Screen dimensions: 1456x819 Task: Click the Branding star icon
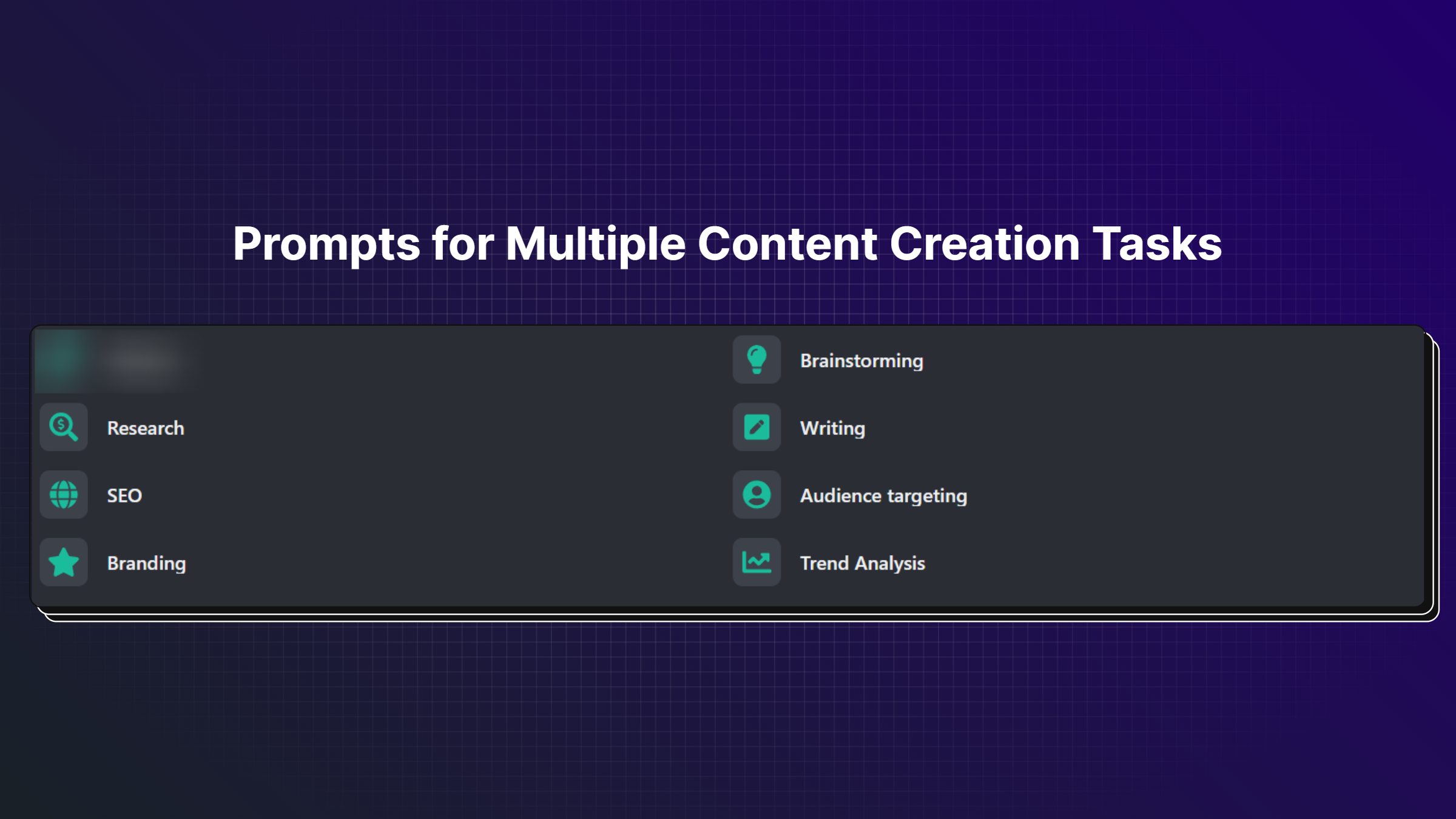pyautogui.click(x=64, y=562)
